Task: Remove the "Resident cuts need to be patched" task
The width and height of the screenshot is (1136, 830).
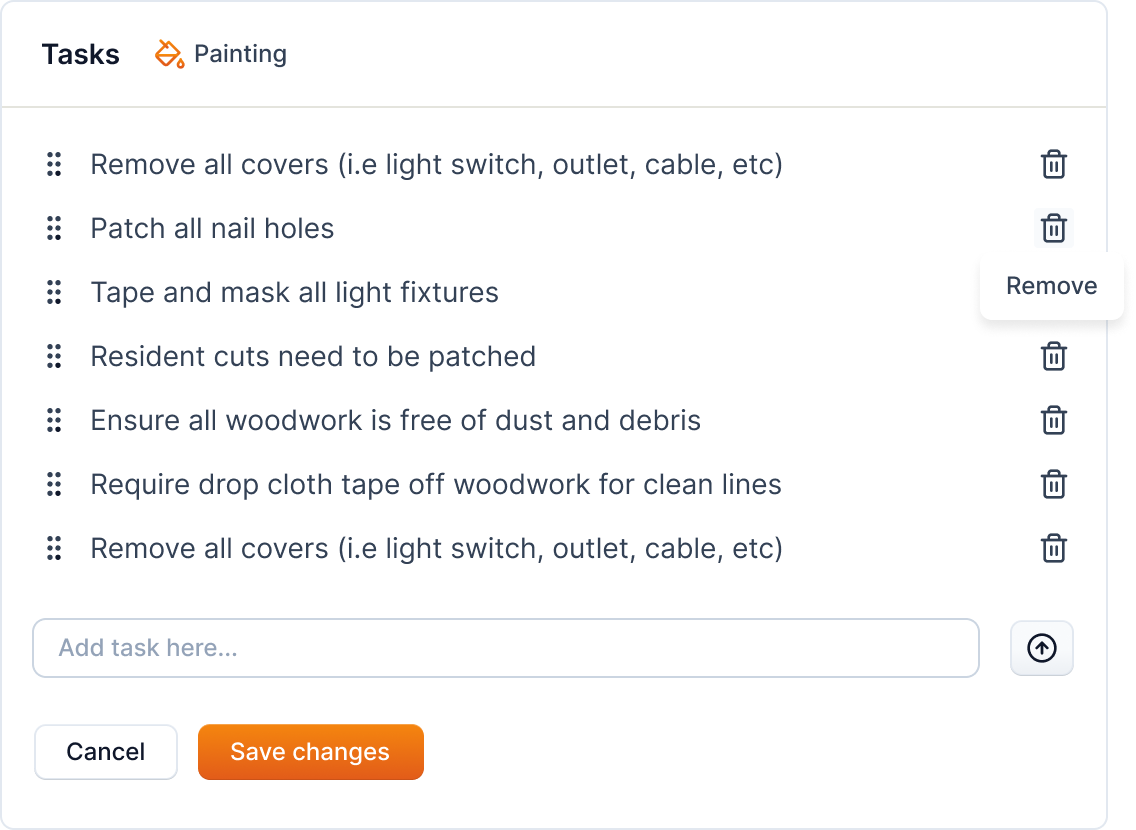Action: 1053,356
